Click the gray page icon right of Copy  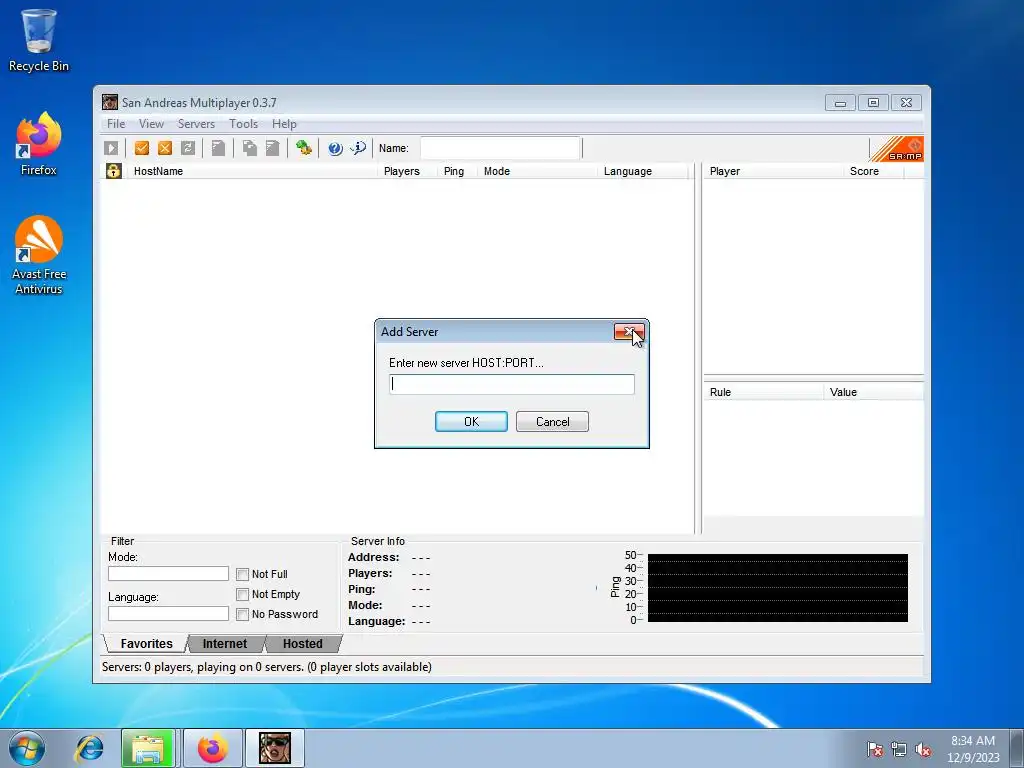[272, 148]
